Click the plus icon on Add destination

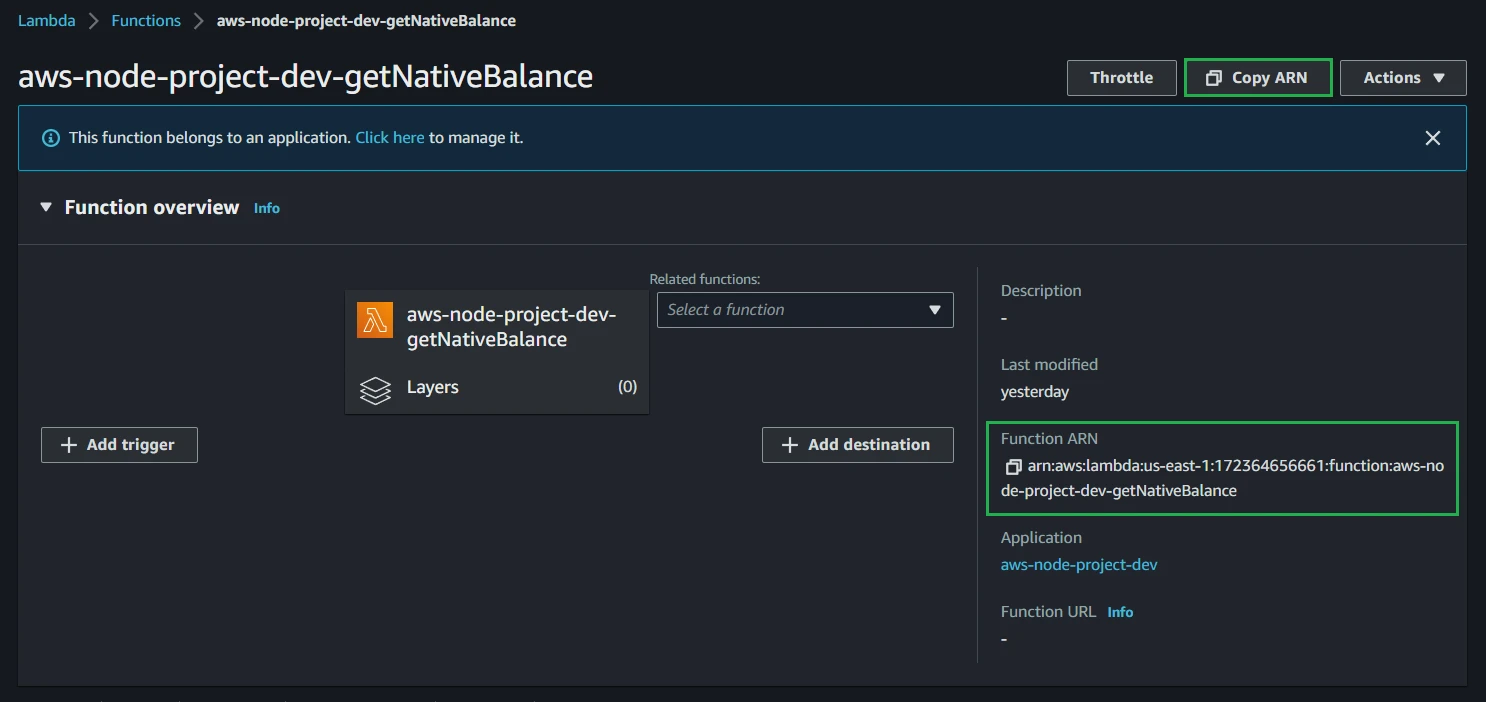790,445
